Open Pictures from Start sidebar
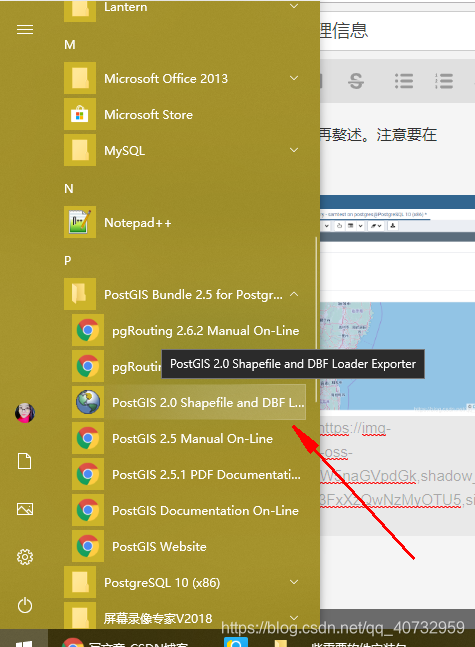Viewport: 475px width, 647px height. (x=25, y=509)
